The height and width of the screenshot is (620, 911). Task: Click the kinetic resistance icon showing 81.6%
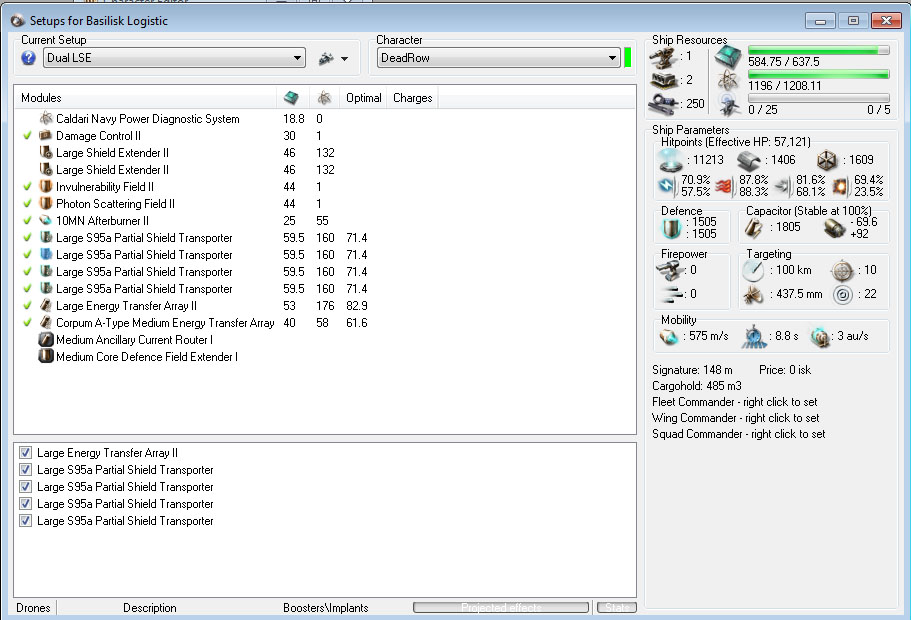coord(783,186)
